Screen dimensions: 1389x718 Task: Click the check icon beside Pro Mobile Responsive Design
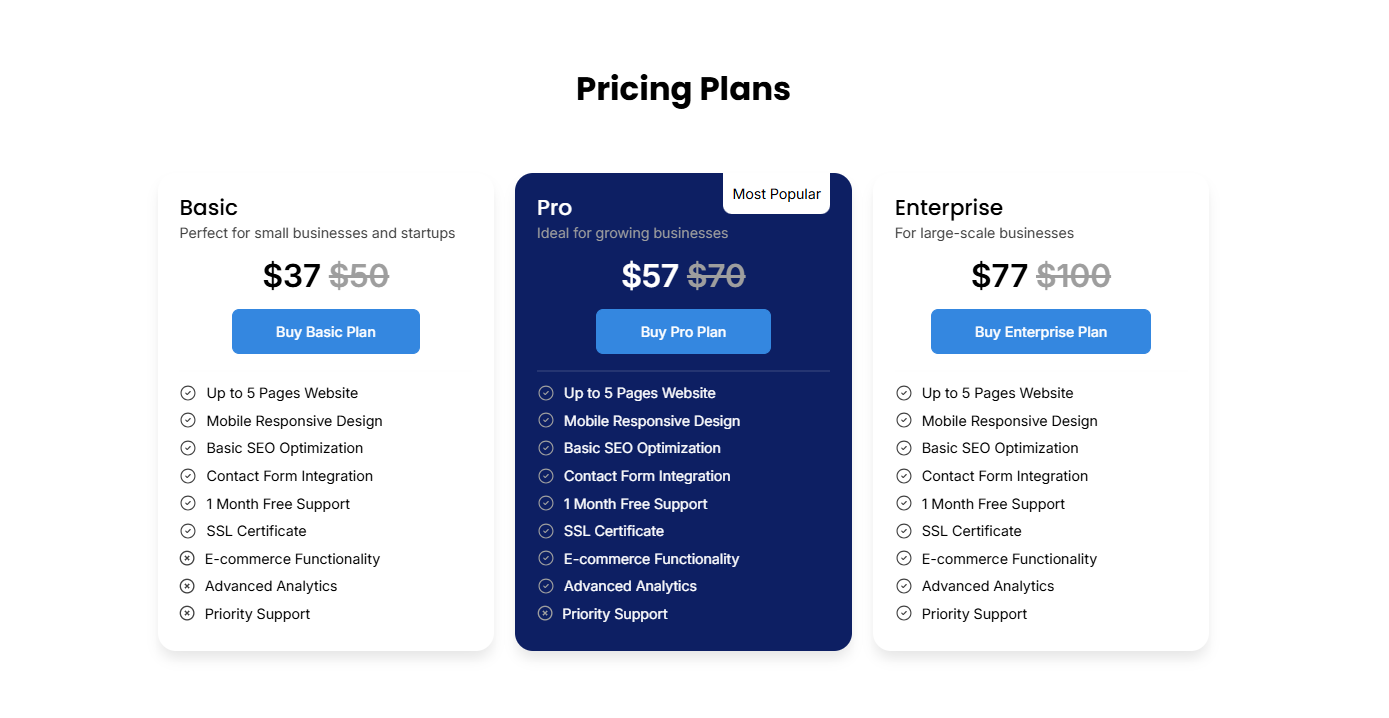tap(546, 421)
